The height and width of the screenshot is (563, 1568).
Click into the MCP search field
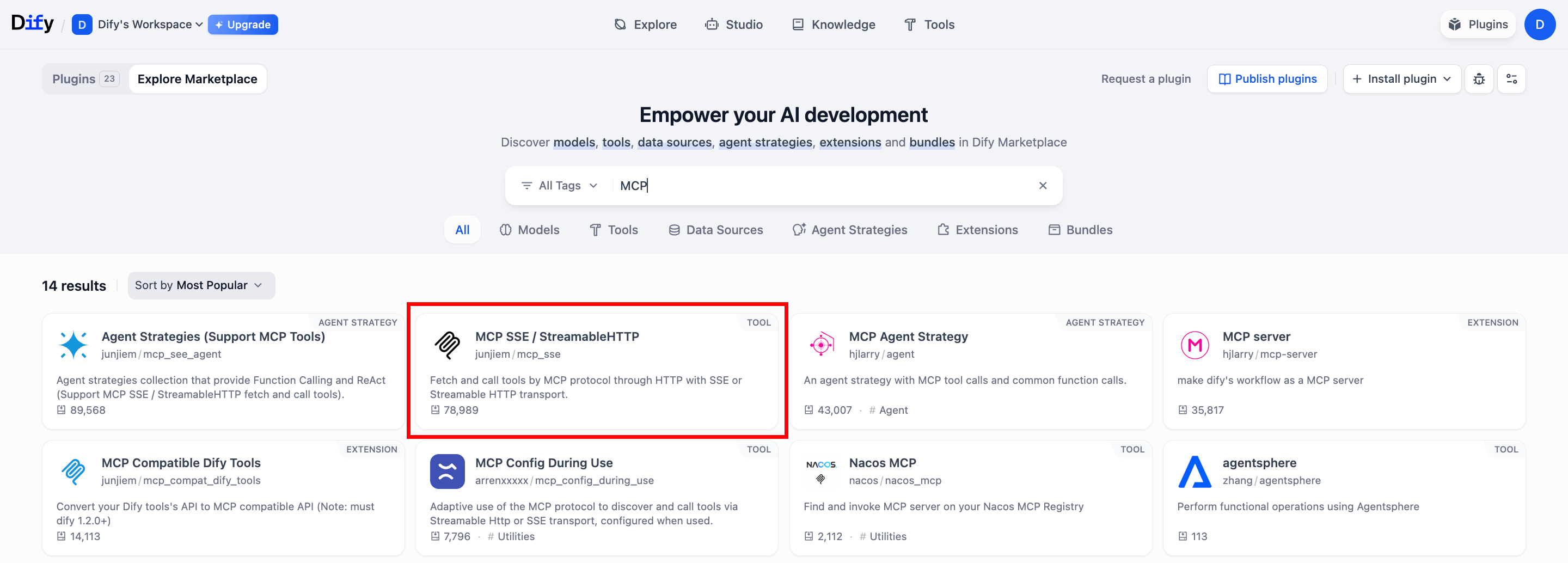coord(822,186)
